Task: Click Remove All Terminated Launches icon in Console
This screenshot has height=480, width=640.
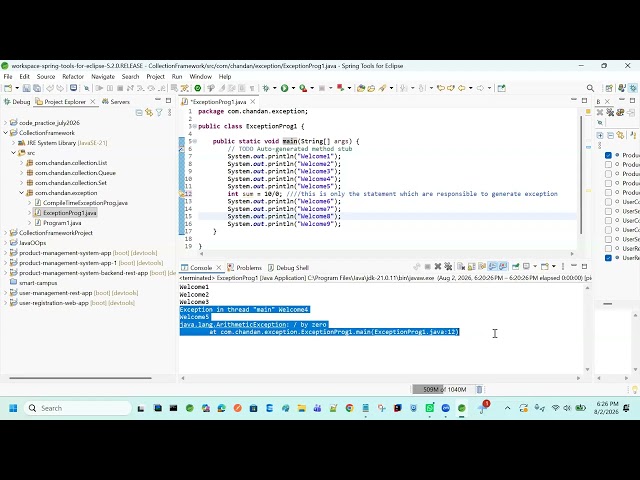Action: (448, 267)
